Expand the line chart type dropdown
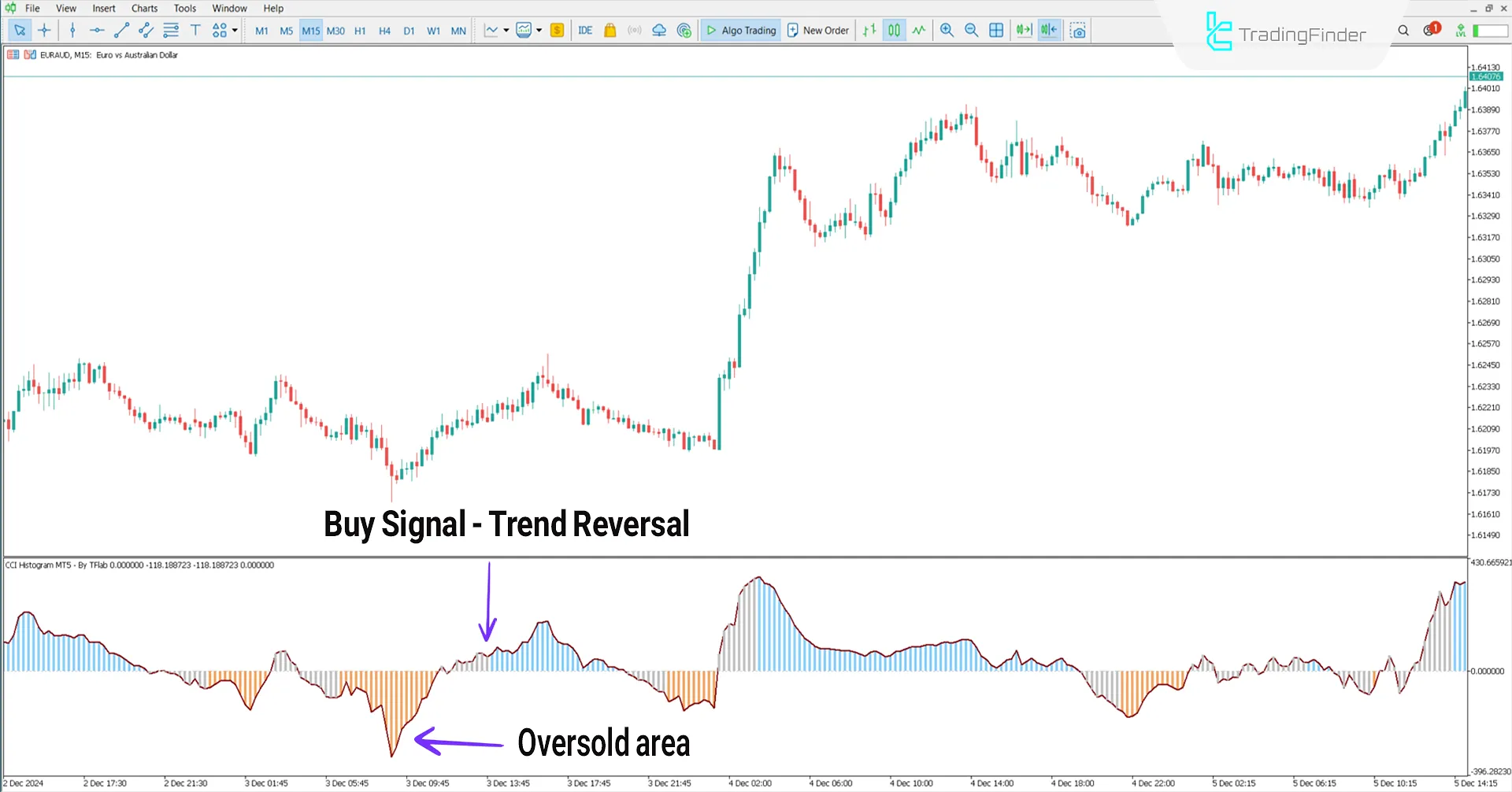This screenshot has width=1512, height=792. coord(507,30)
